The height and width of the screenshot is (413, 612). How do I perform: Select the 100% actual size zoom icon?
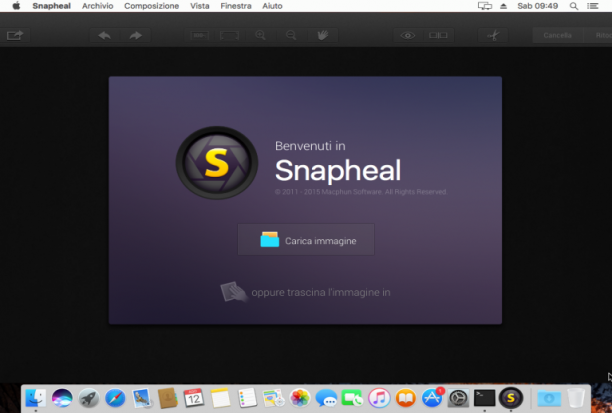coord(199,36)
